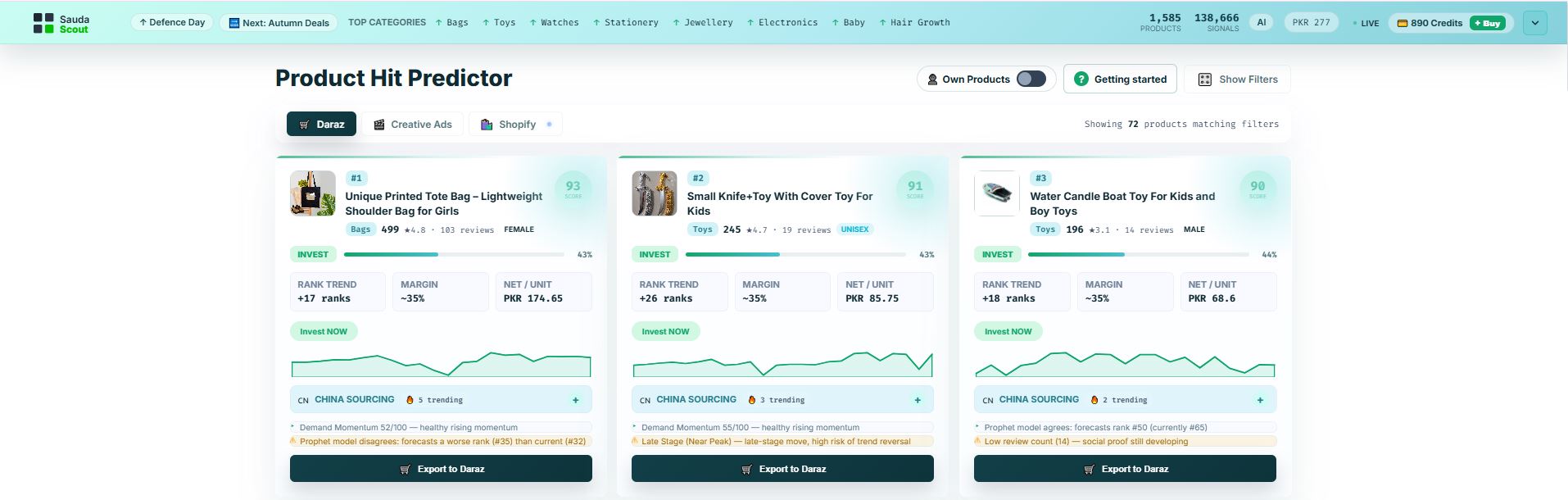Open the Tote Bag product thumbnail
The width and height of the screenshot is (1568, 500).
tap(313, 193)
